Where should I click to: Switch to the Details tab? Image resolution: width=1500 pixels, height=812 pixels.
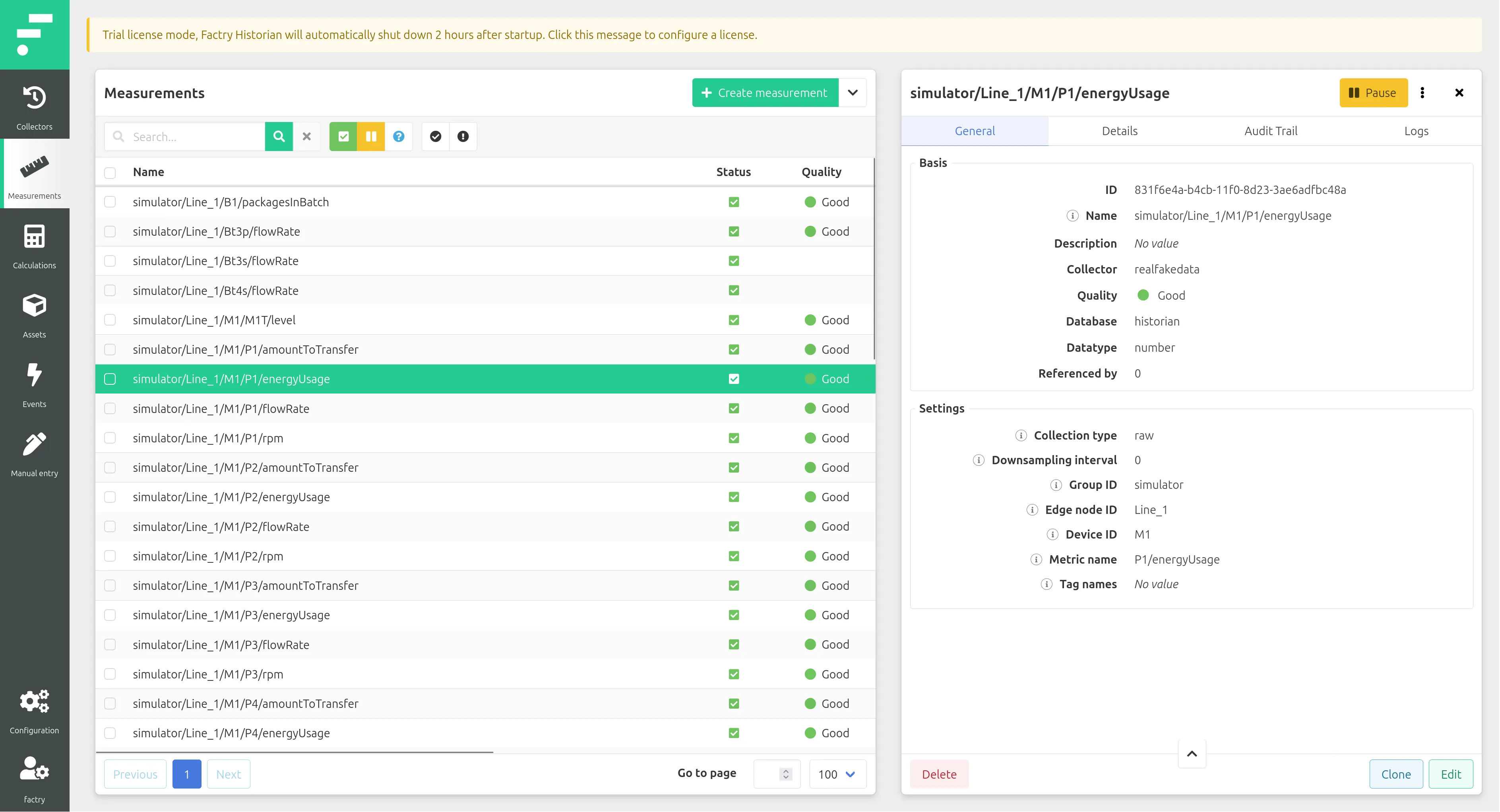point(1120,131)
